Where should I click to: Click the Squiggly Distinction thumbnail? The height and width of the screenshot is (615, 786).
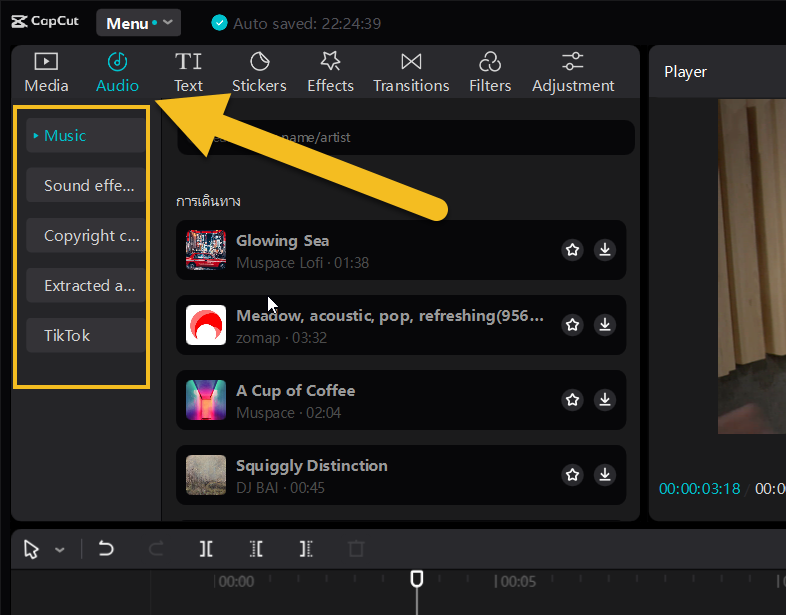[206, 475]
